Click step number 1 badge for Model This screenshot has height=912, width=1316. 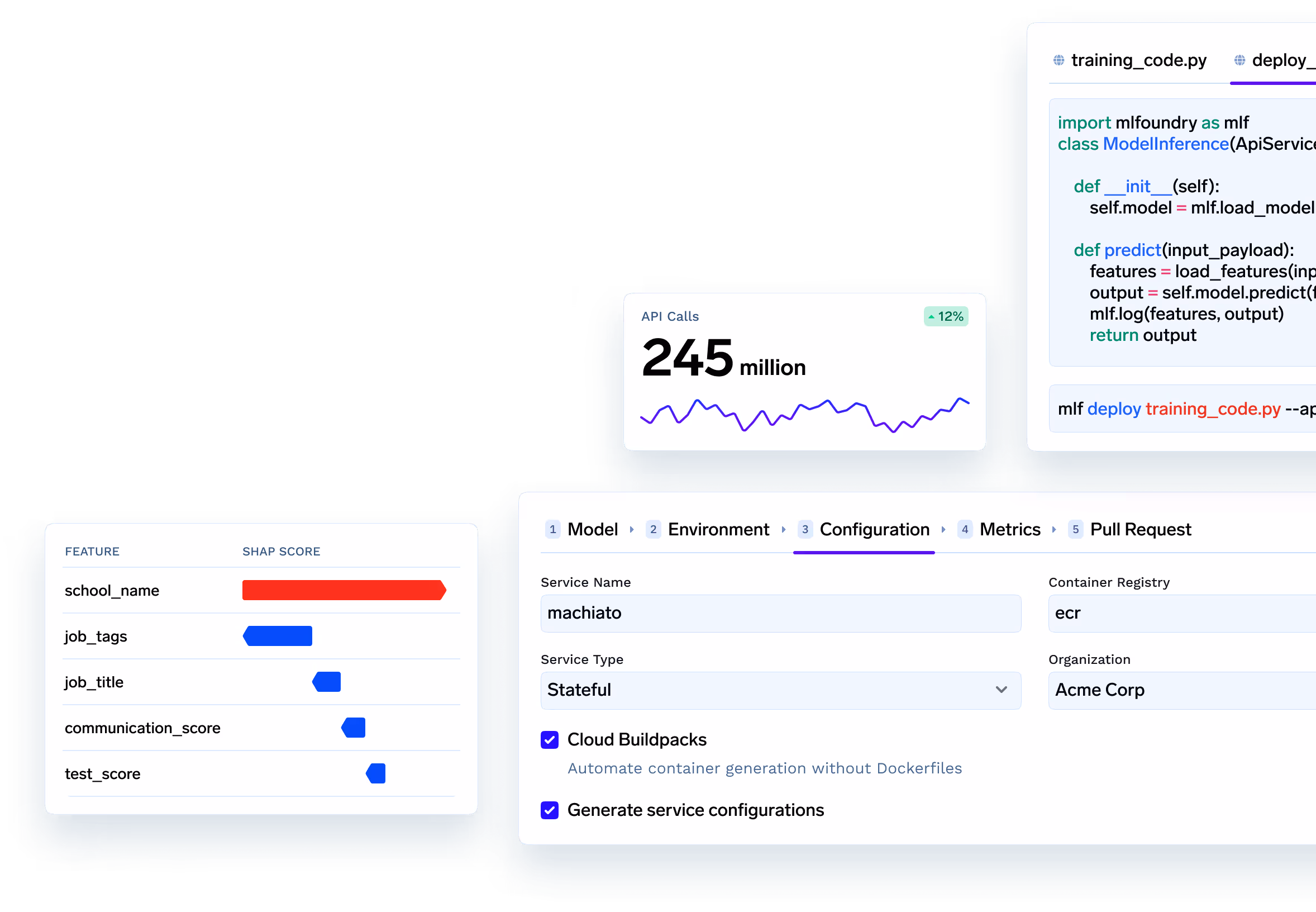tap(552, 530)
